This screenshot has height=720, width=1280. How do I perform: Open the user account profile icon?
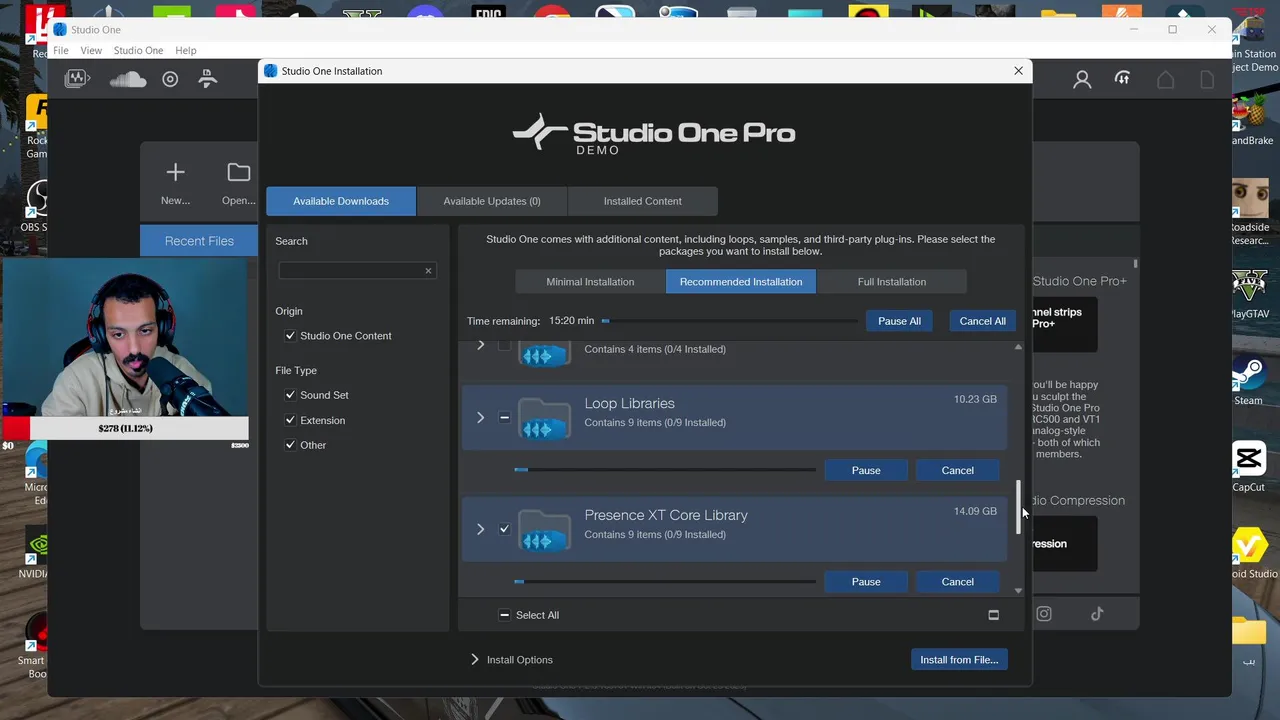pos(1082,80)
